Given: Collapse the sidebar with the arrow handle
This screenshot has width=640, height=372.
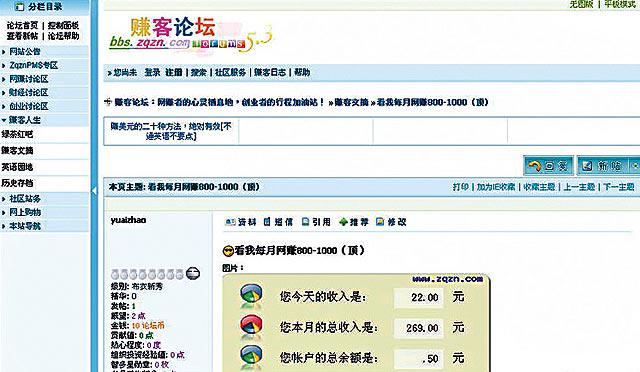Looking at the screenshot, I should click(x=94, y=191).
